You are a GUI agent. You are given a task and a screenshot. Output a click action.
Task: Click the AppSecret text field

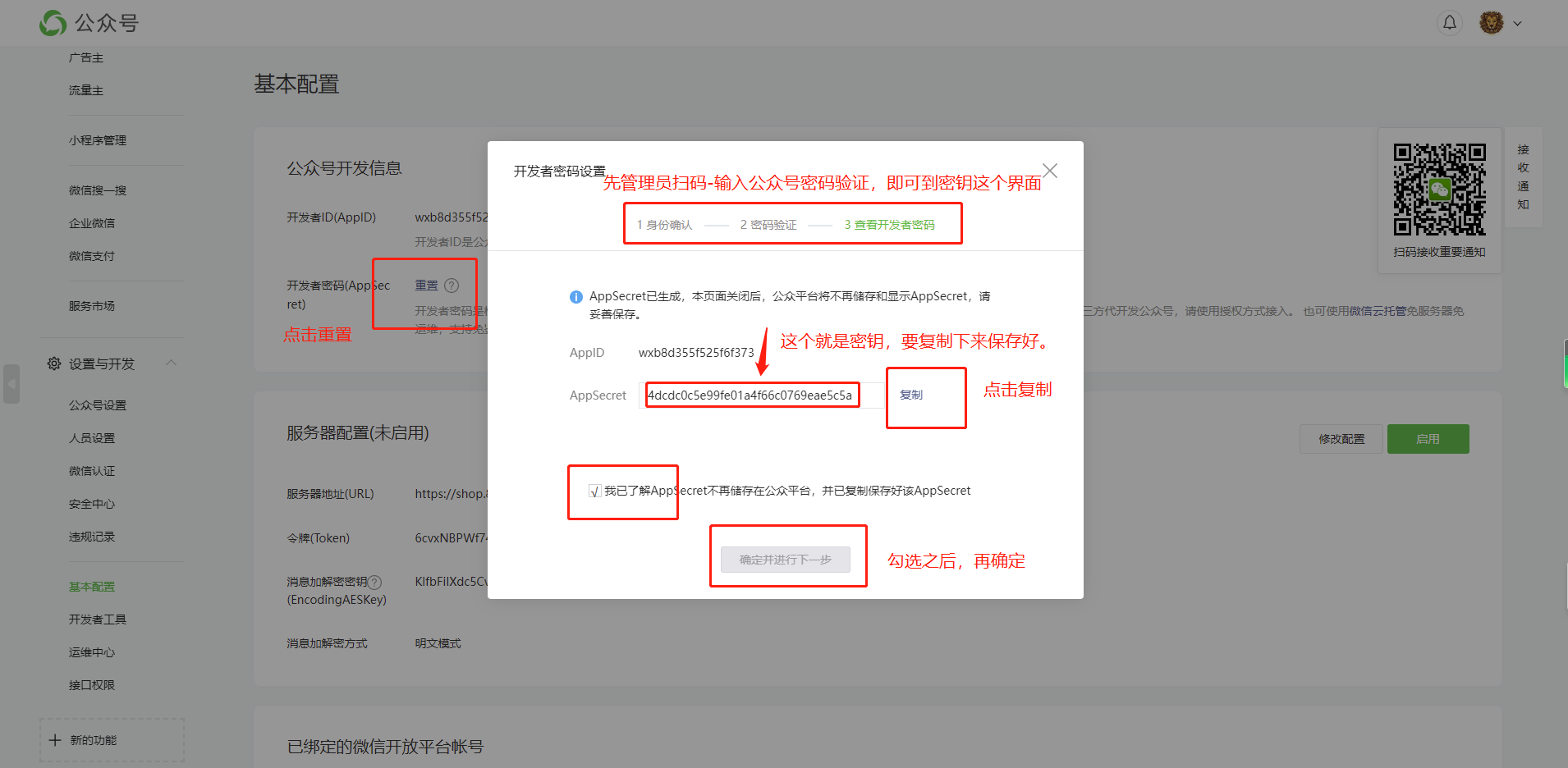750,395
